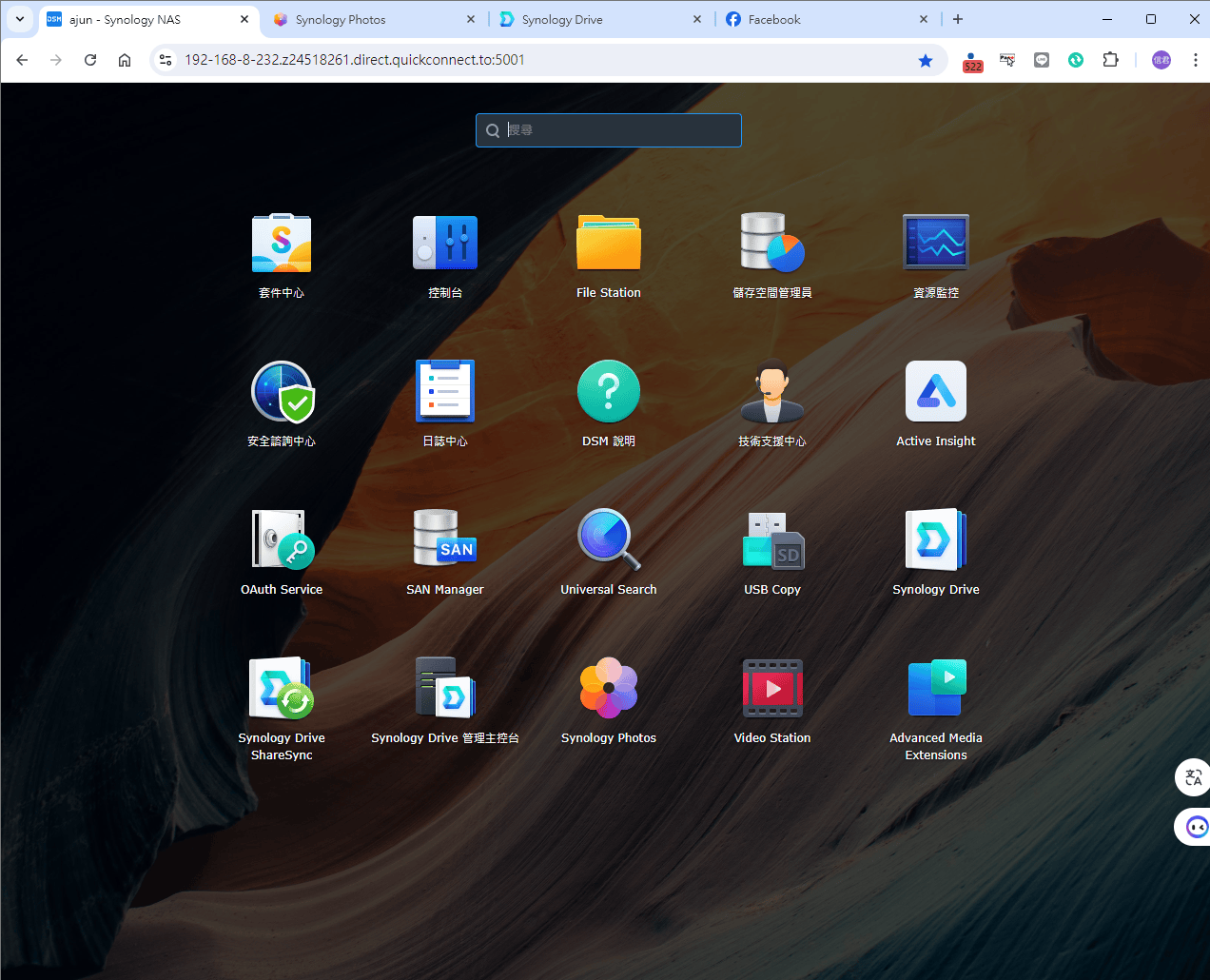Viewport: 1210px width, 980px height.
Task: Close the ajun - Synology NAS tab
Action: 244,19
